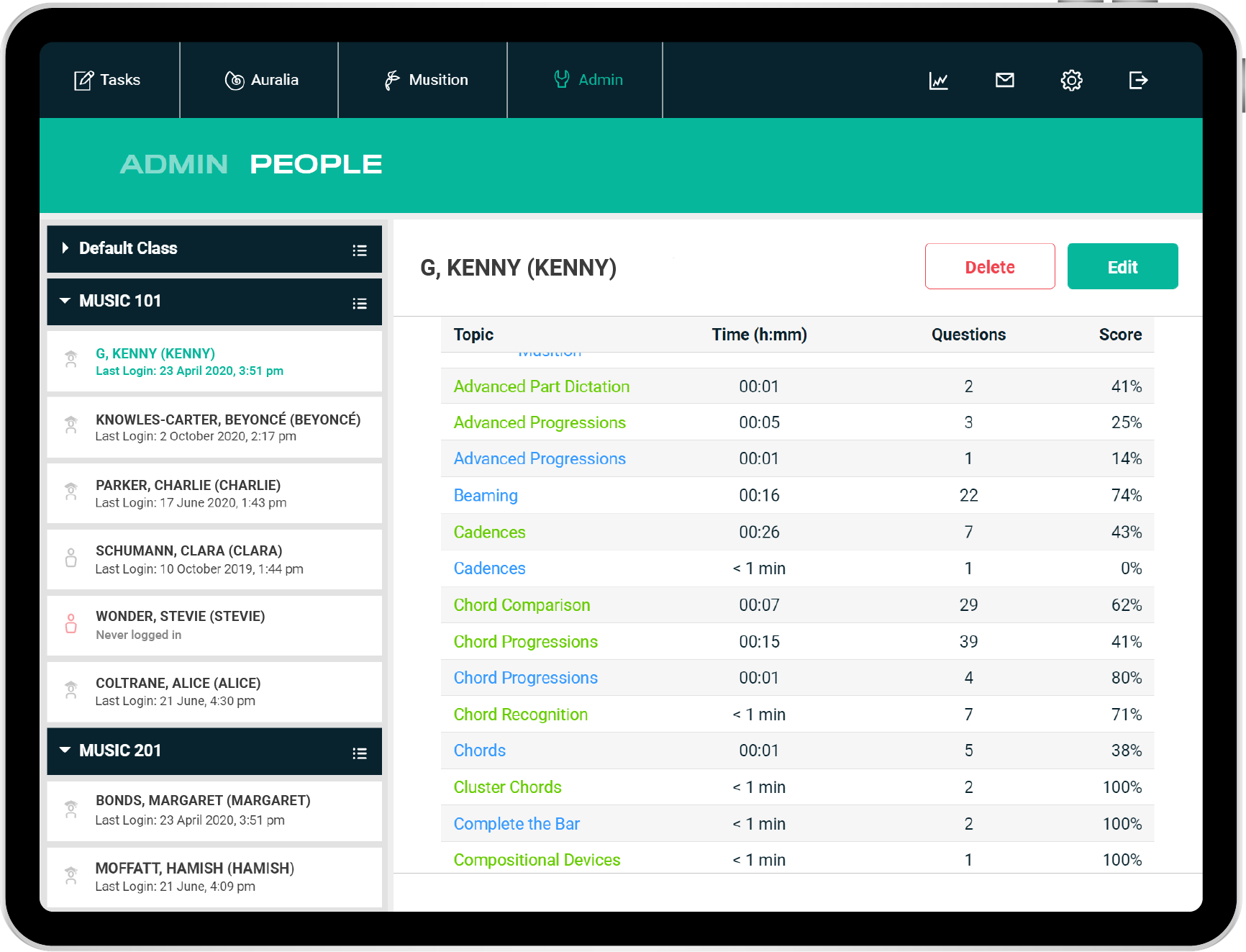The image size is (1246, 952).
Task: Delete the Kenny G user
Action: [x=989, y=267]
